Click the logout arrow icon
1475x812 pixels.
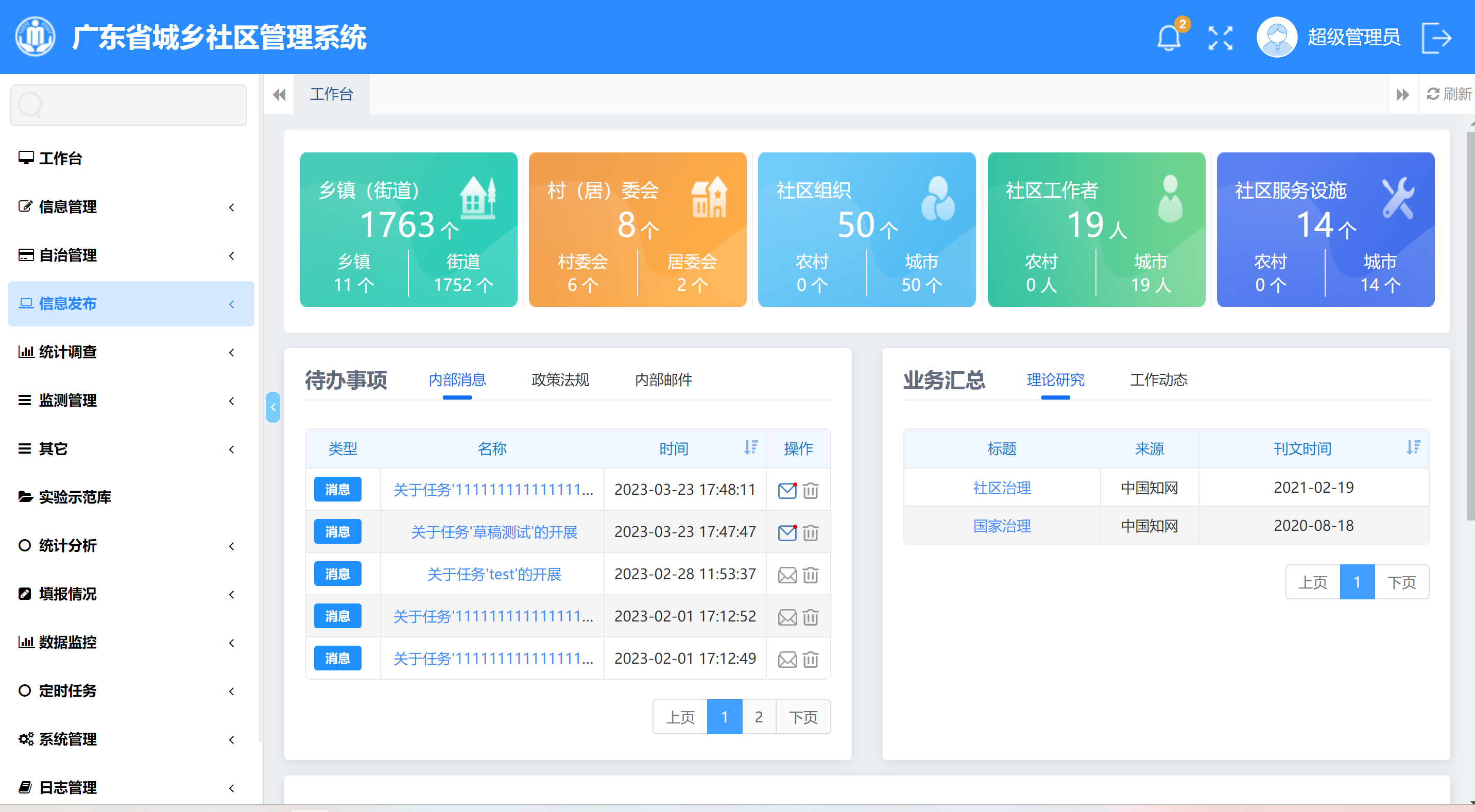[x=1437, y=38]
